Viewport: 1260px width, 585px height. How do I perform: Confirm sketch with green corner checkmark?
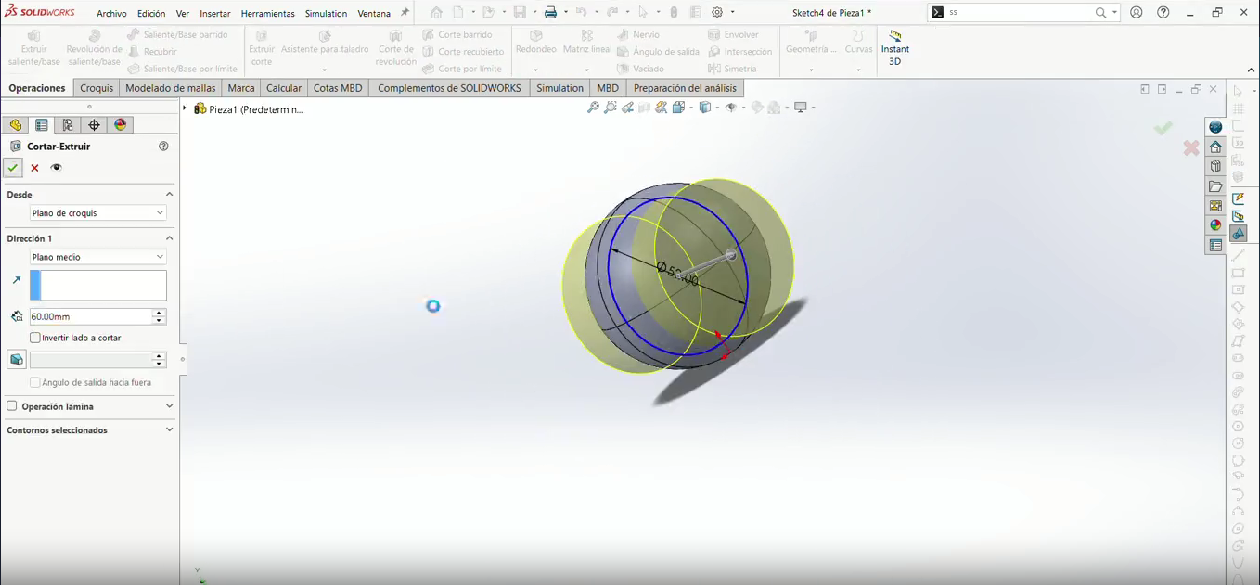(x=1163, y=128)
